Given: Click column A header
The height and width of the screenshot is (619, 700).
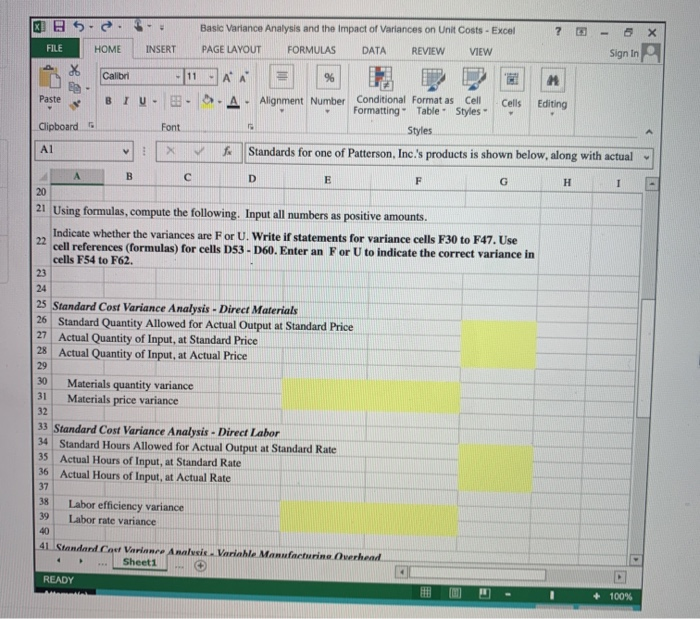Looking at the screenshot, I should 77,176.
